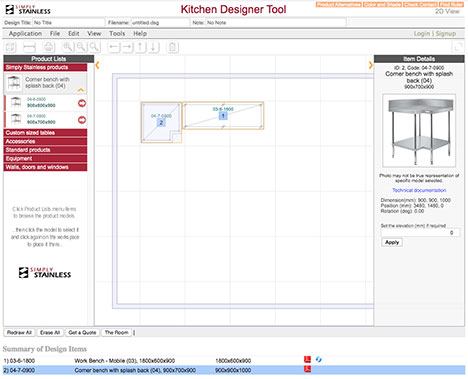Open PDF icon in highlighted summary row 04-7-0900
Screen dimensions: 468x379
[x=307, y=369]
